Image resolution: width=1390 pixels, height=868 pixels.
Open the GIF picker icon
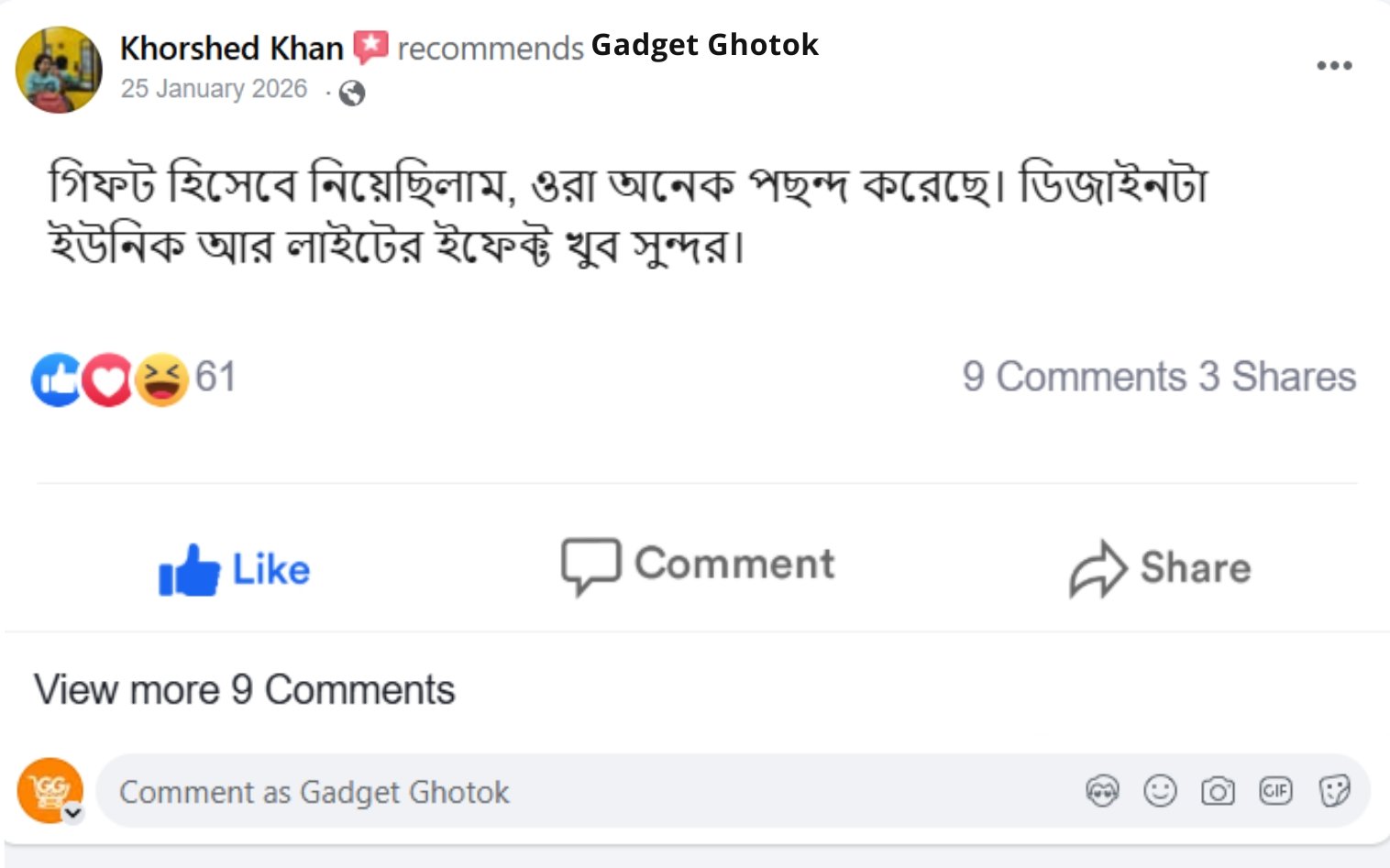click(1275, 790)
